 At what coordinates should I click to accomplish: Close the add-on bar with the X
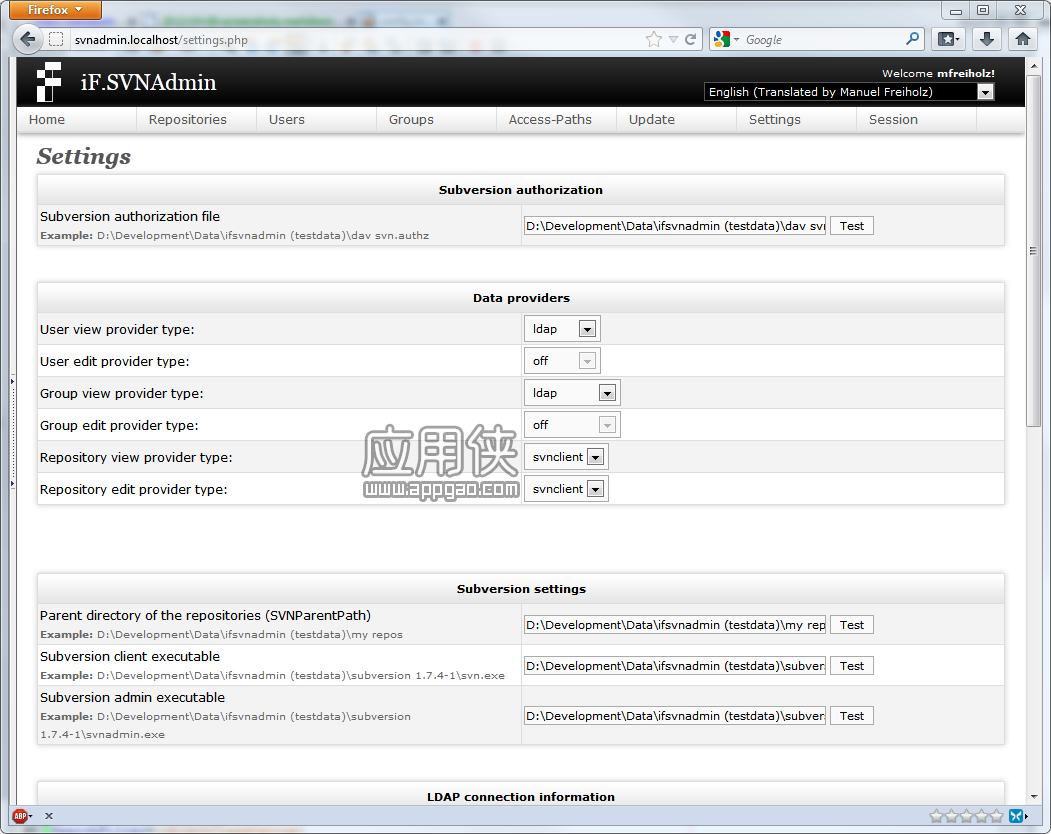click(49, 816)
